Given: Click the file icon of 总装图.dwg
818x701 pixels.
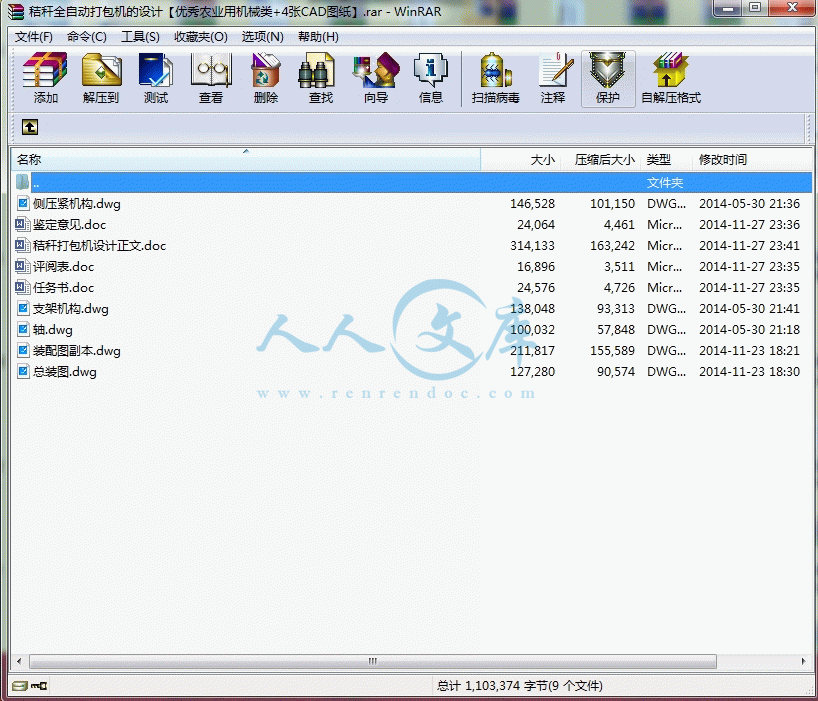Looking at the screenshot, I should [23, 371].
